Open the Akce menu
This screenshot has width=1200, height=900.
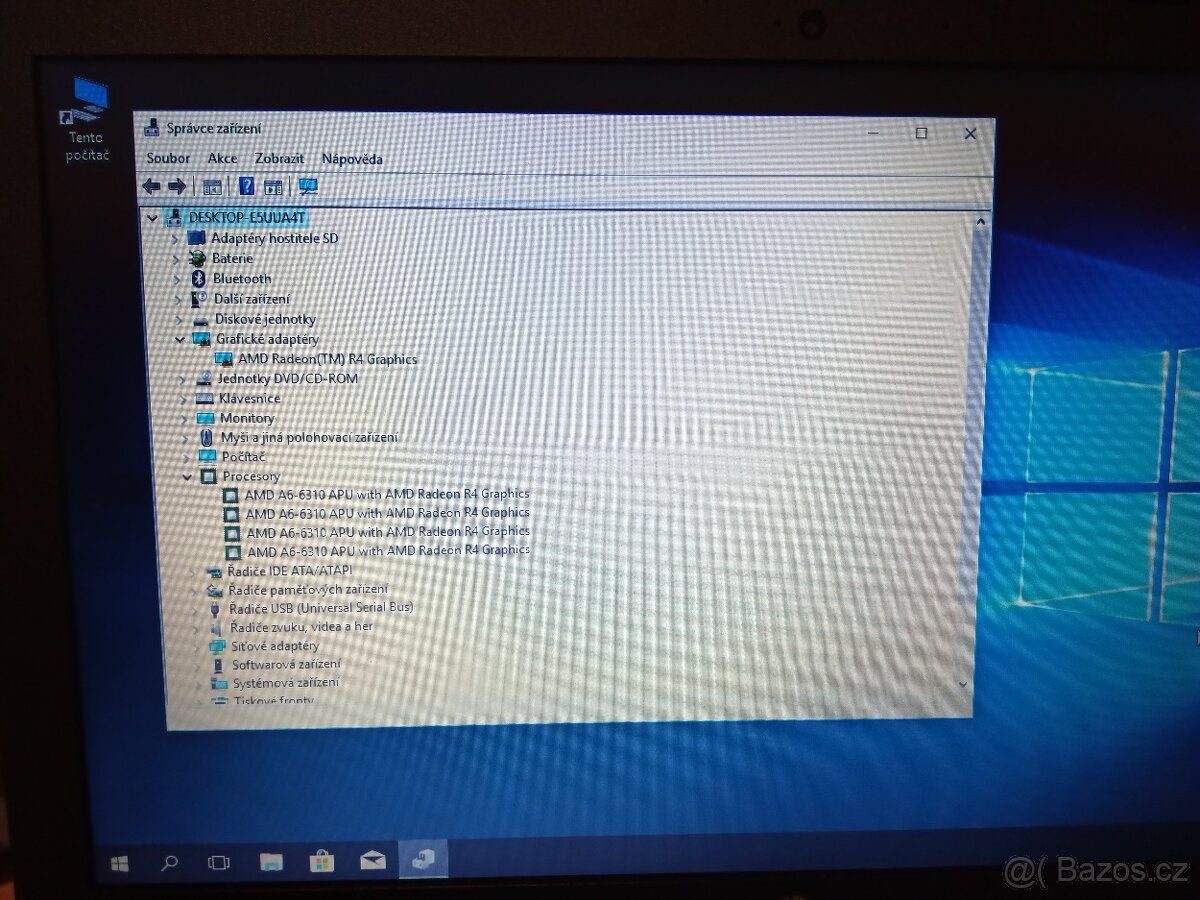point(222,158)
